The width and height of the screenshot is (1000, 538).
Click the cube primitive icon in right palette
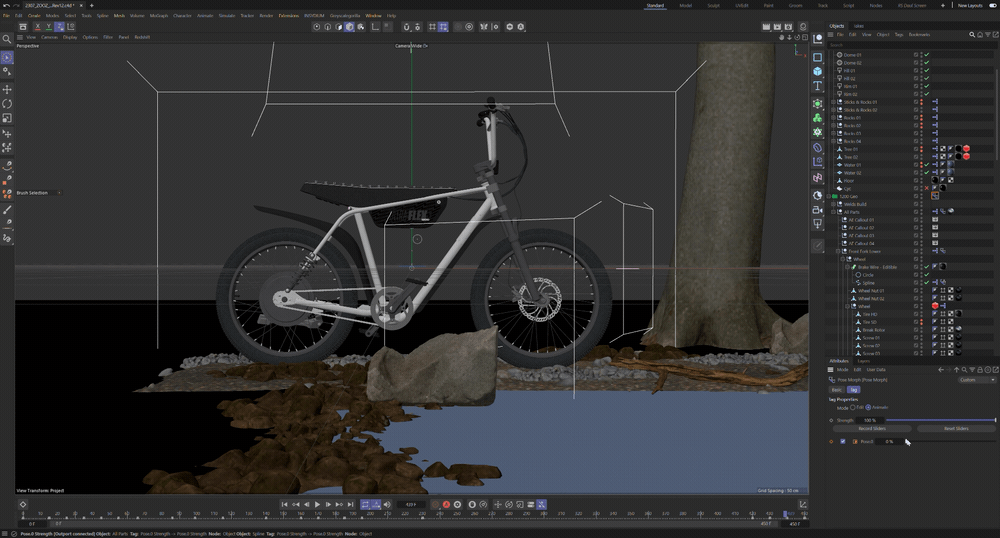(x=818, y=71)
